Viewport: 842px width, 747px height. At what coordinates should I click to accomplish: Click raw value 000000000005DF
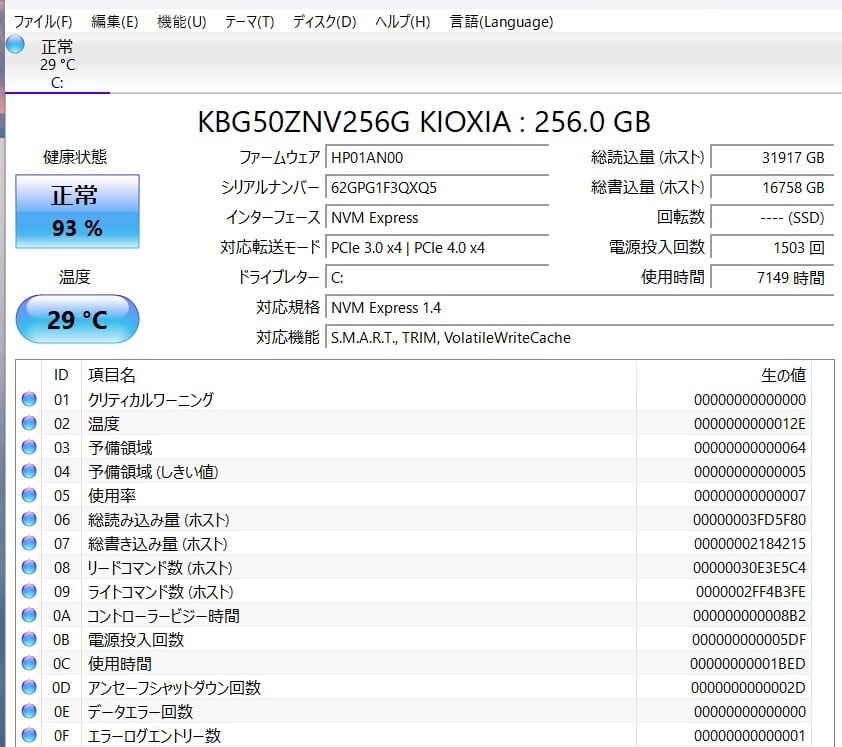click(x=749, y=640)
